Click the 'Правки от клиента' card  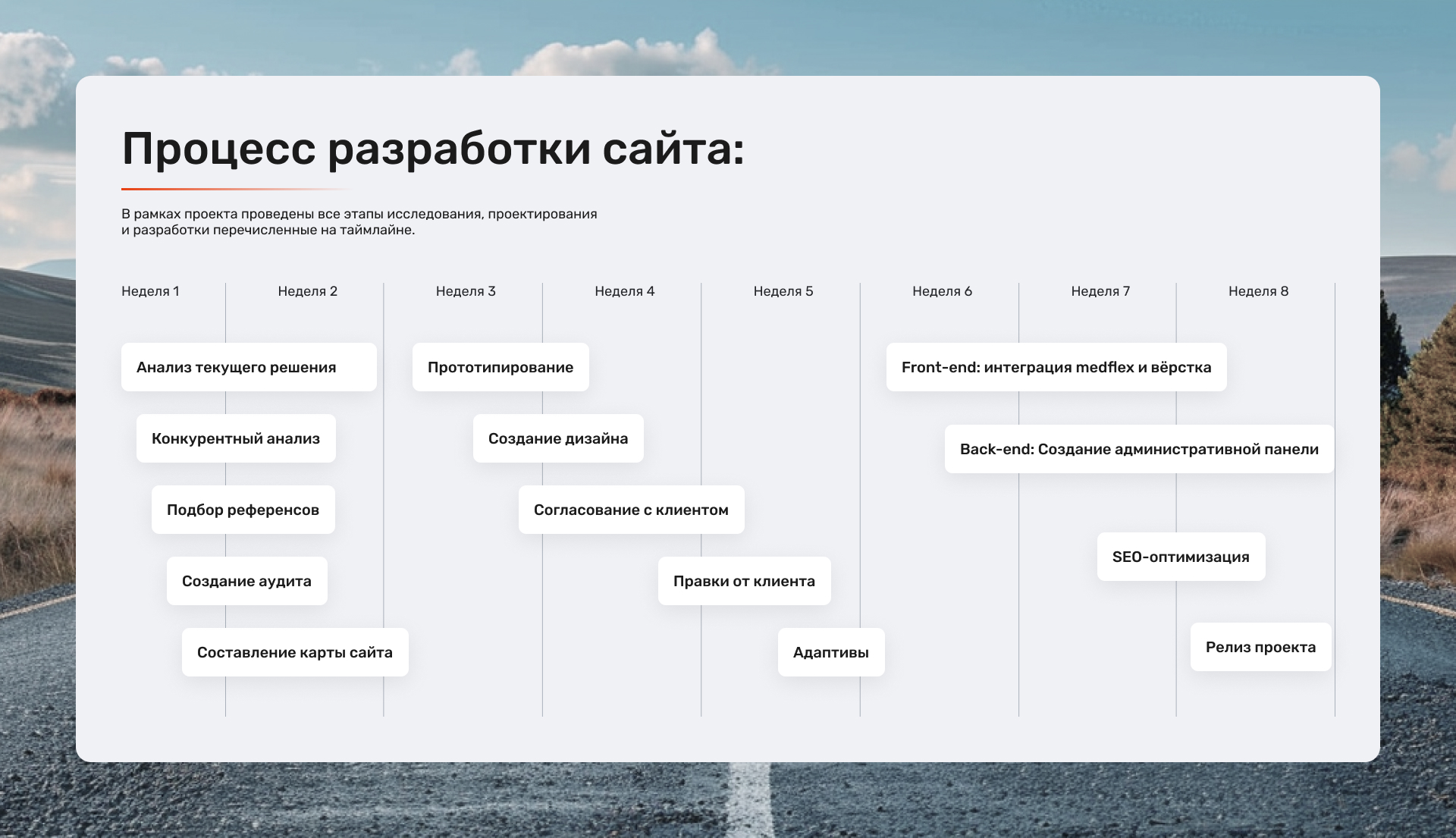click(x=744, y=581)
